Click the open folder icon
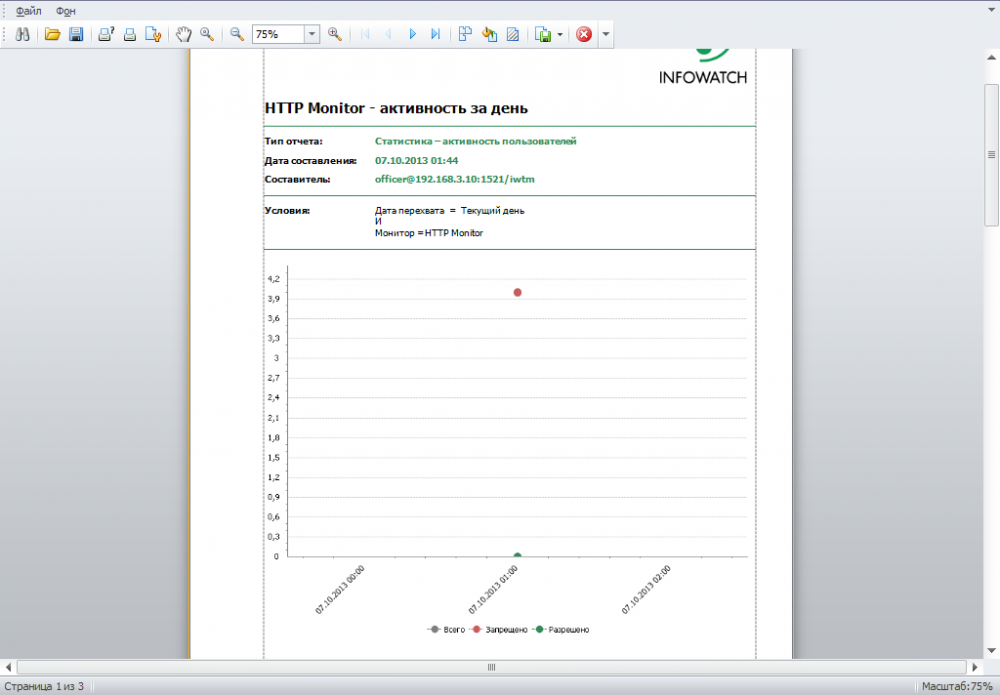Viewport: 1000px width, 695px height. coord(52,34)
